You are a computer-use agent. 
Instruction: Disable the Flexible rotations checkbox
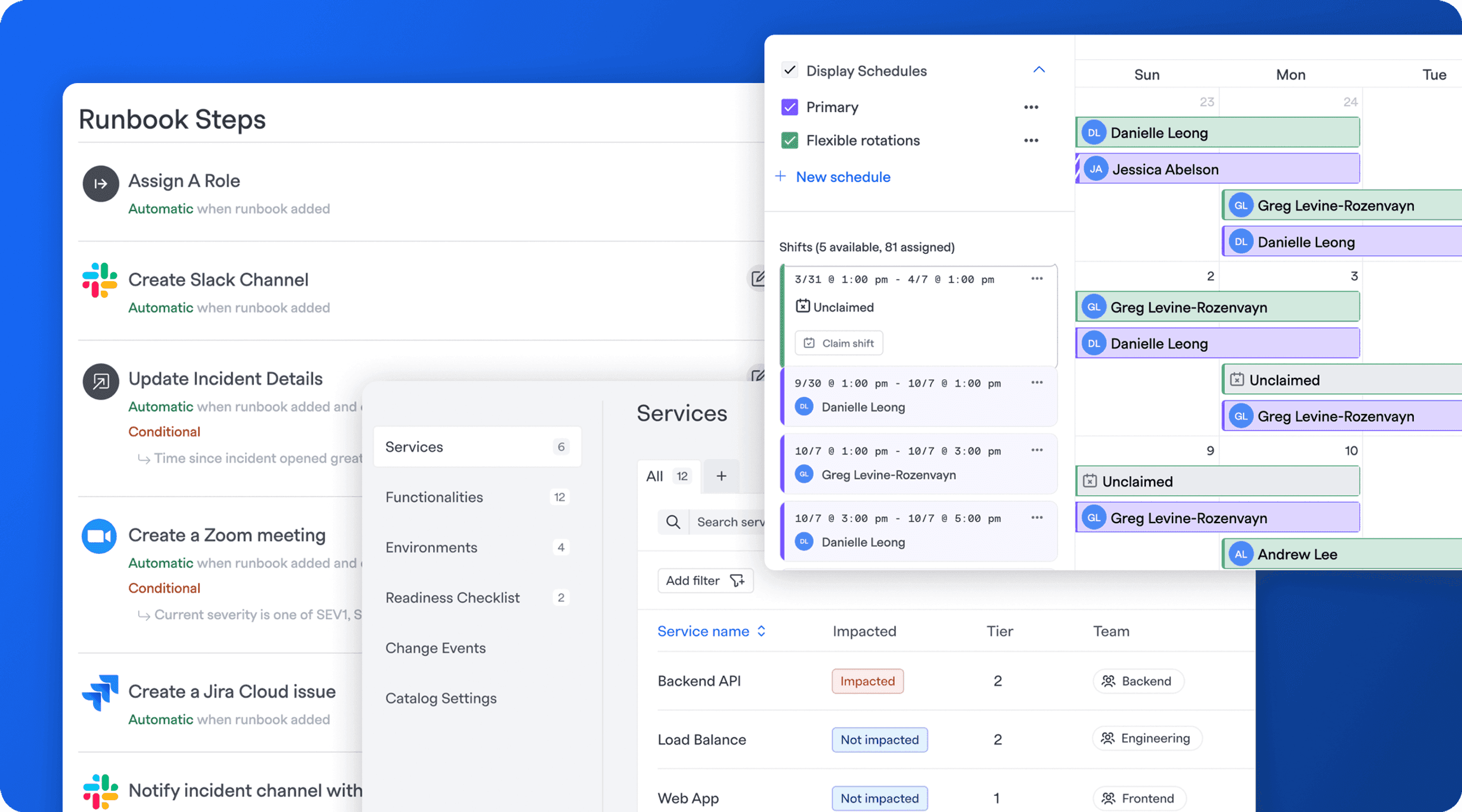pos(789,141)
